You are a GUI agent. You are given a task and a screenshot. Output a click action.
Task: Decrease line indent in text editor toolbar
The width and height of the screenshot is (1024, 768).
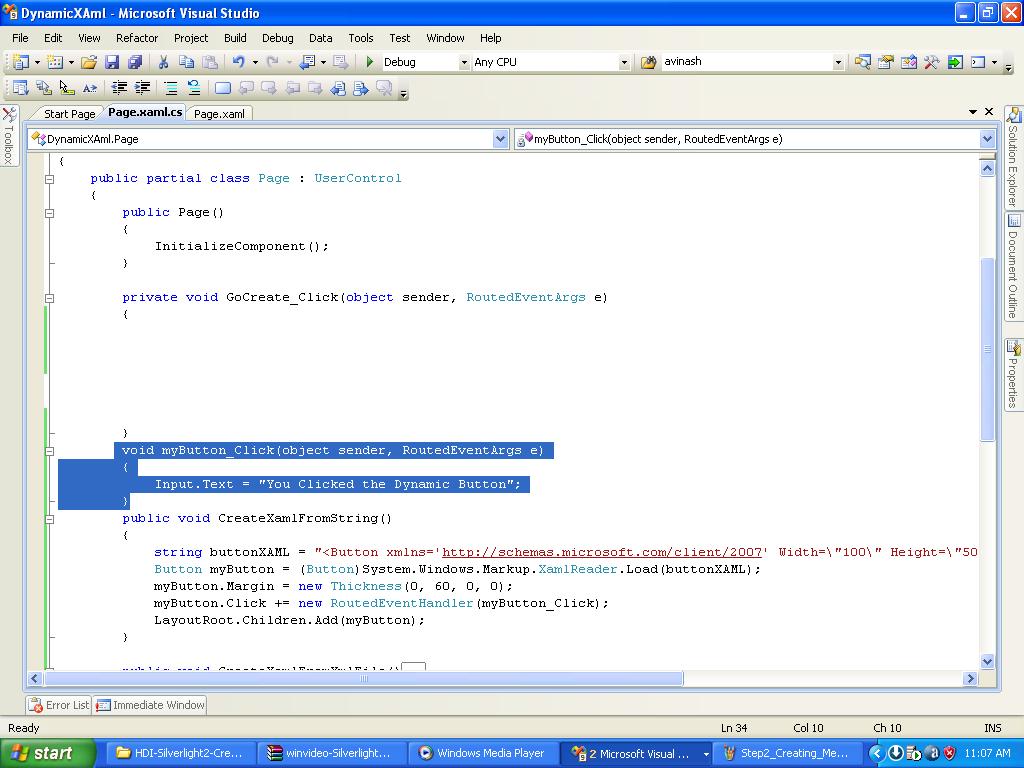coord(119,88)
